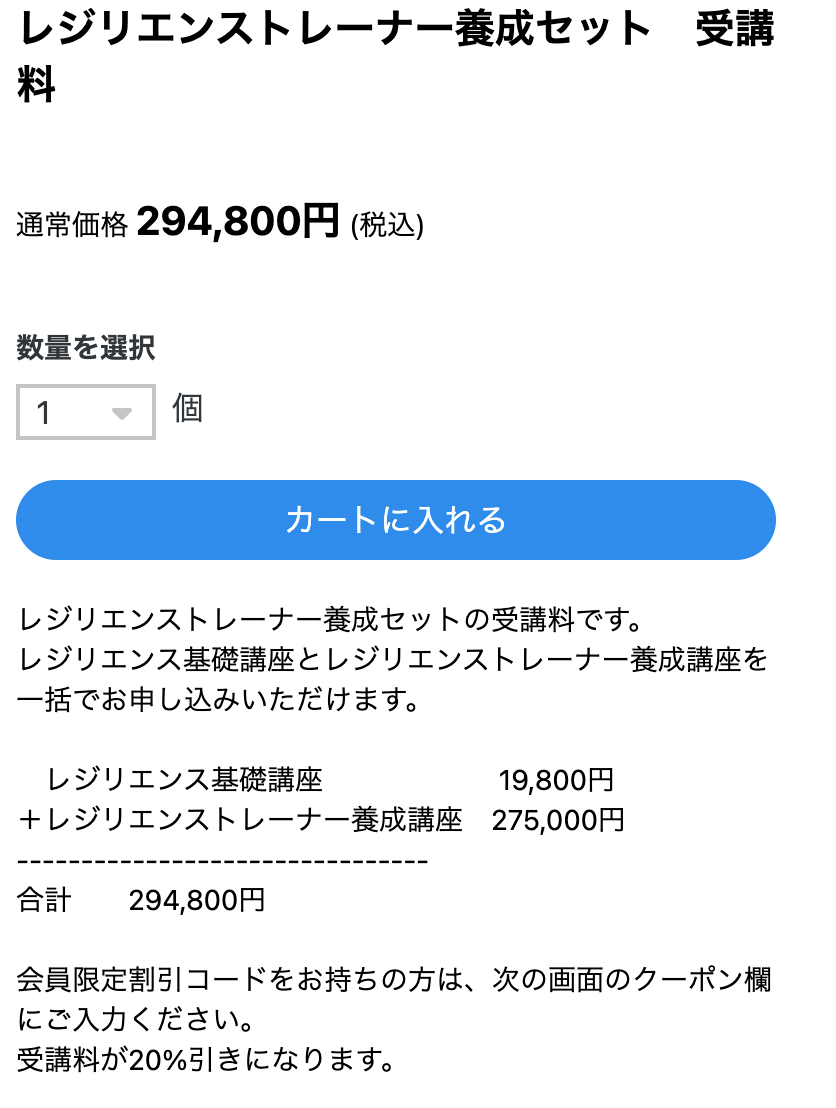Open the quantity selection dropdown

pyautogui.click(x=86, y=412)
